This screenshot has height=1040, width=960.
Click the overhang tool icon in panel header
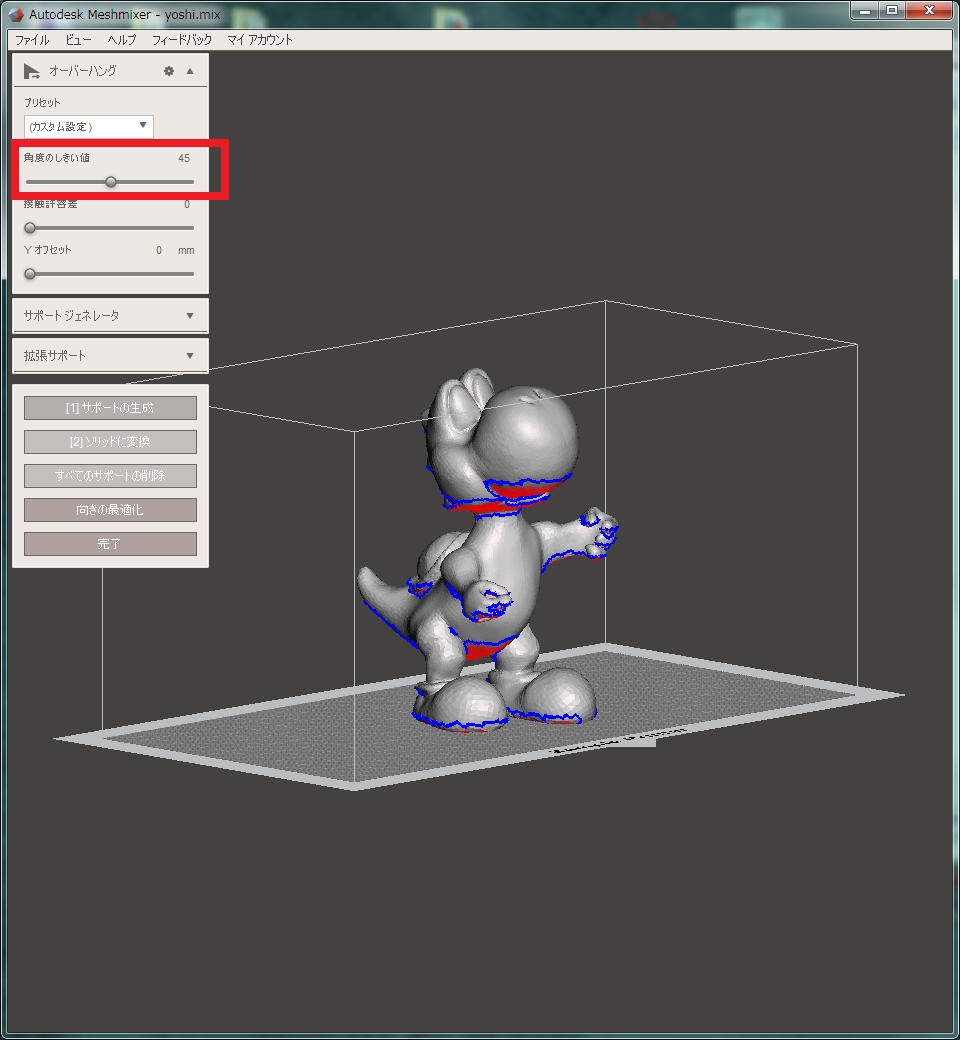31,71
